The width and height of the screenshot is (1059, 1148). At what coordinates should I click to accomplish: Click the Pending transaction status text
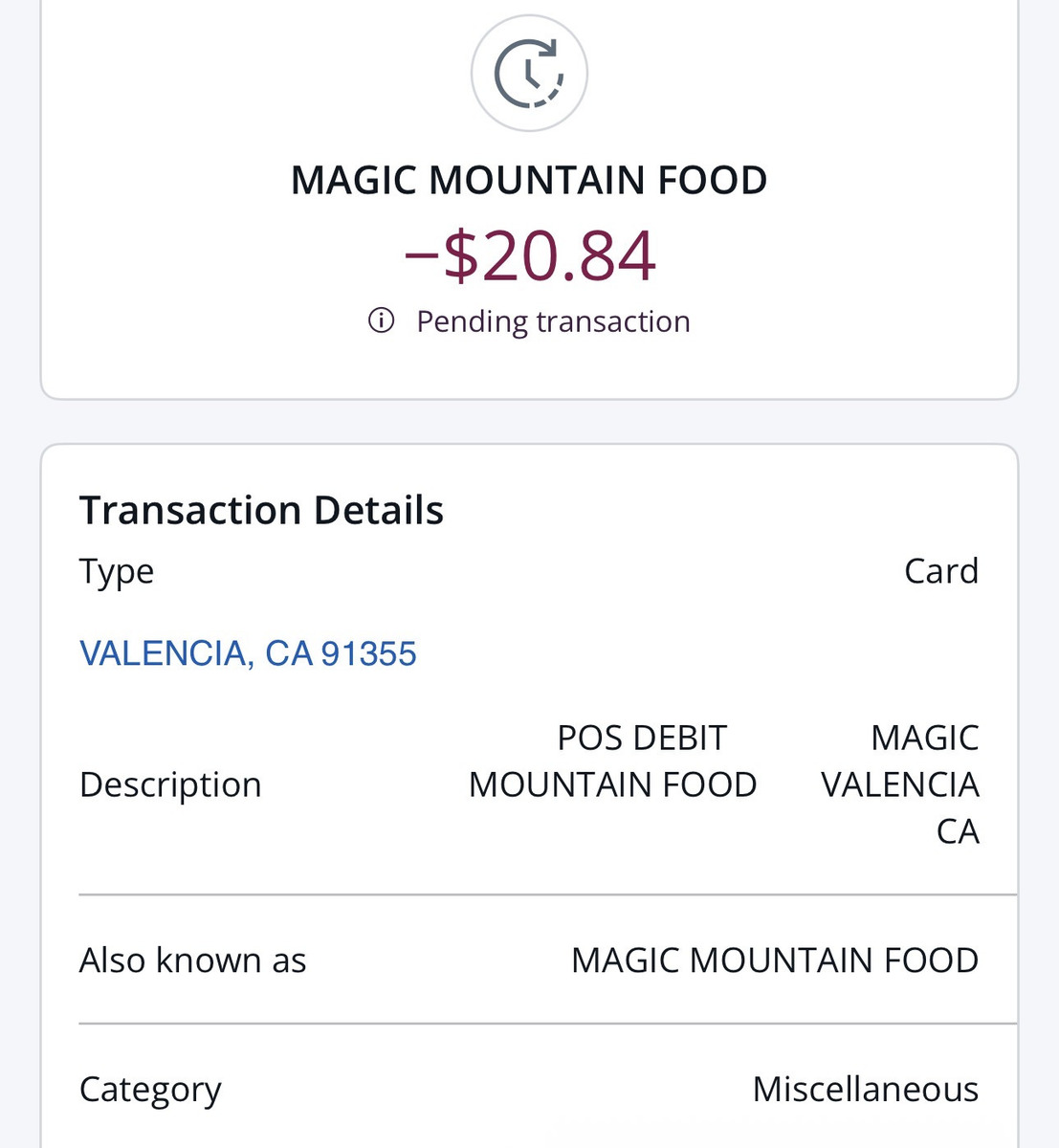(553, 321)
